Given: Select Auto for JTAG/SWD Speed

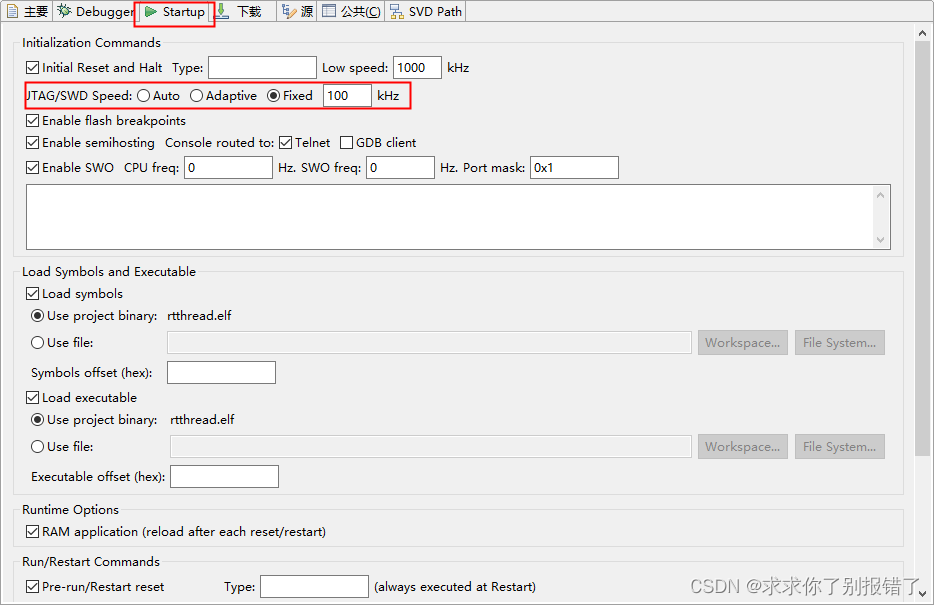Looking at the screenshot, I should 142,95.
